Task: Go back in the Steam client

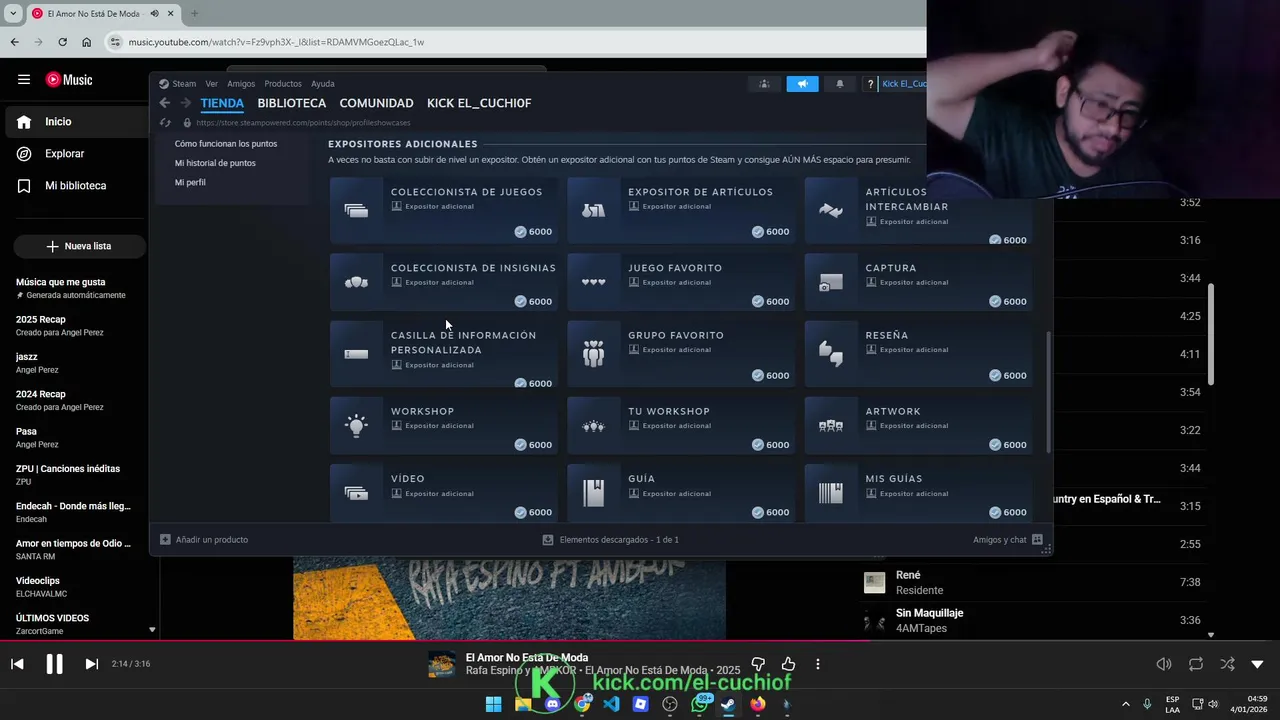Action: tap(165, 103)
